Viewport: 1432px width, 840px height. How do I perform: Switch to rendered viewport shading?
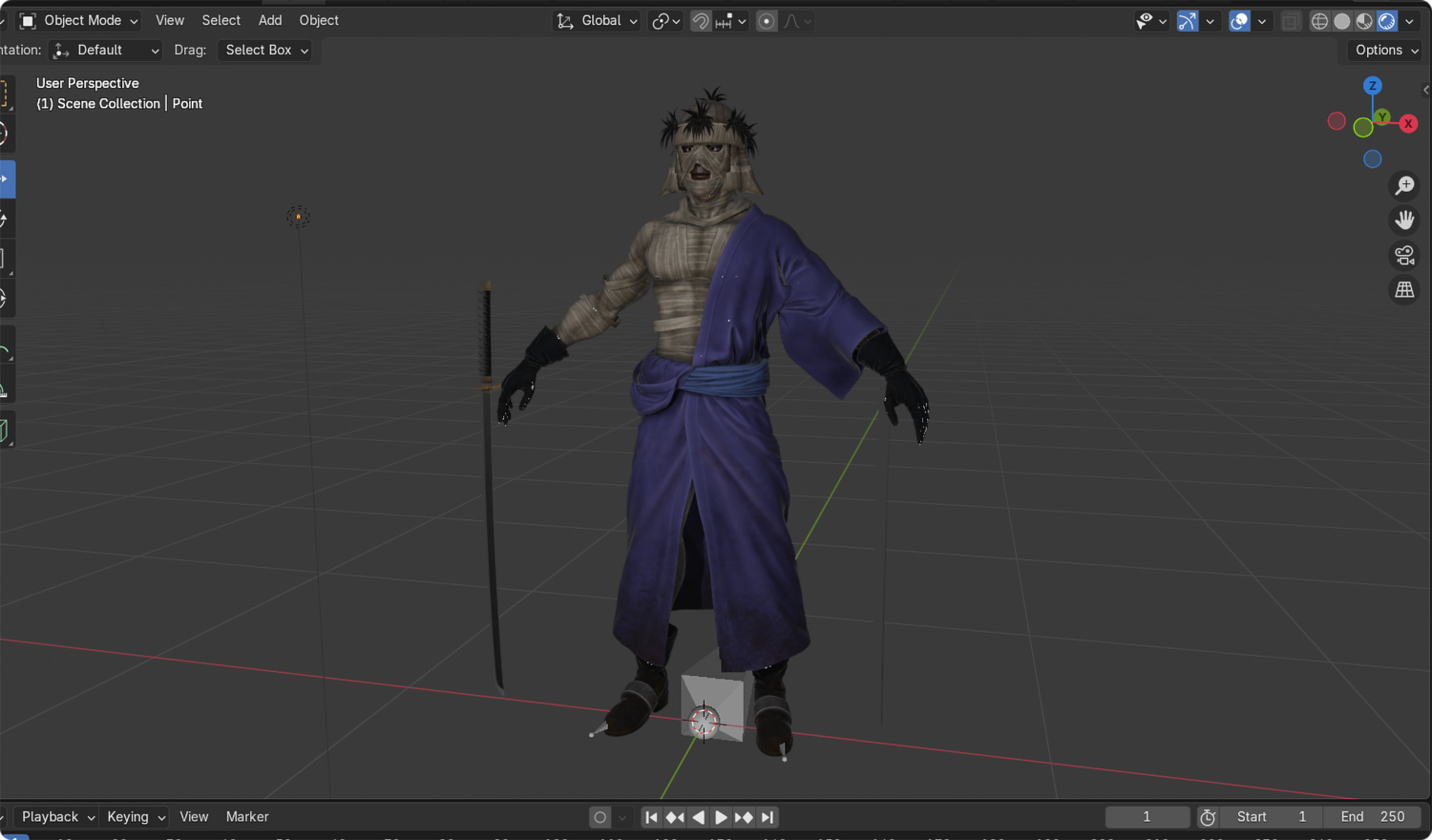tap(1387, 21)
